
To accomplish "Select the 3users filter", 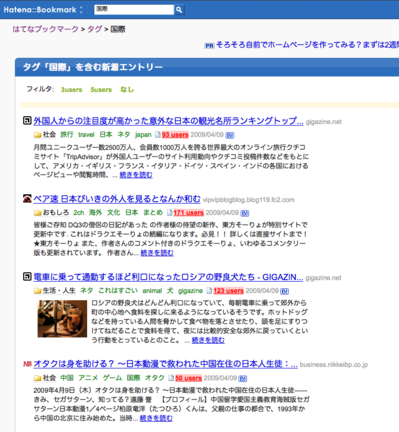I will [71, 90].
